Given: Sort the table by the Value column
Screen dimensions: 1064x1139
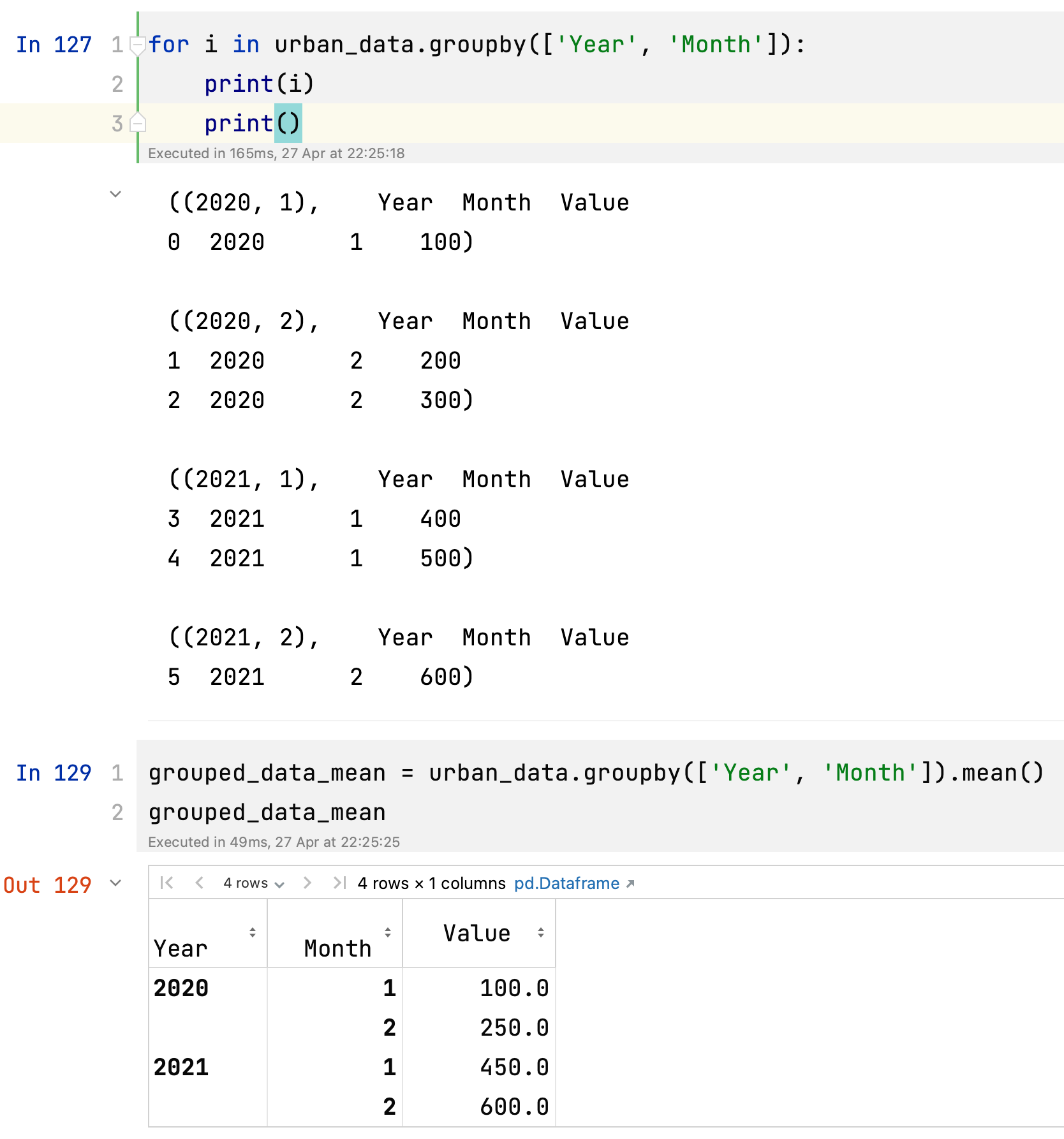Looking at the screenshot, I should coord(541,932).
